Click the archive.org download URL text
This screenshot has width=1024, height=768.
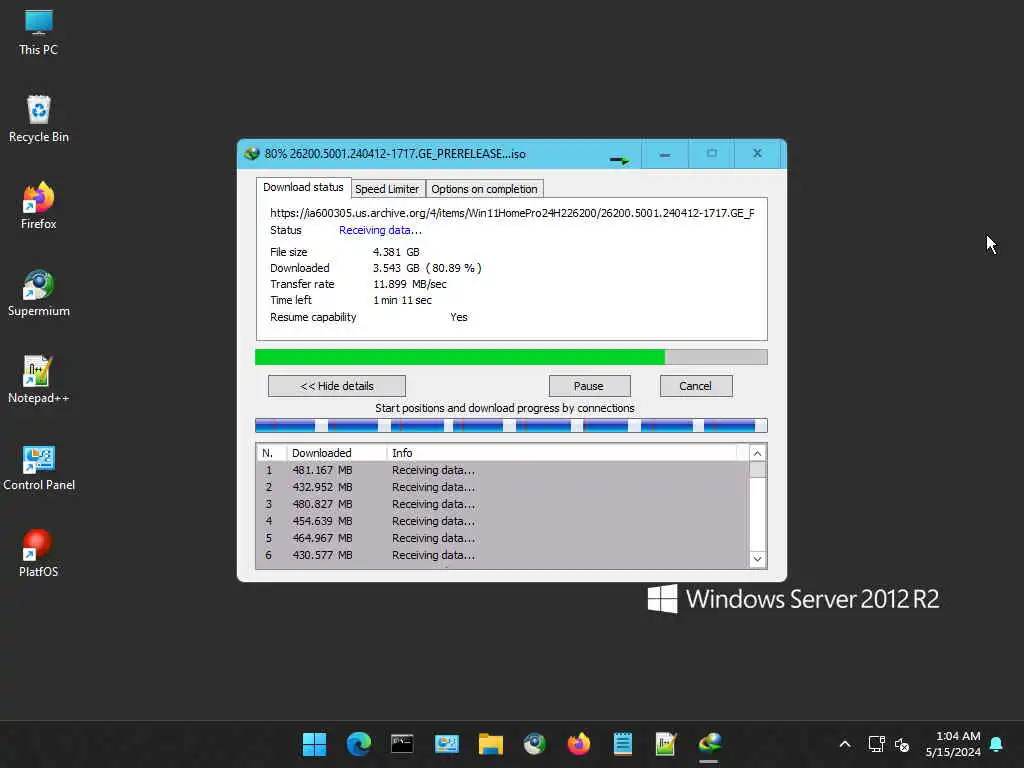(512, 213)
